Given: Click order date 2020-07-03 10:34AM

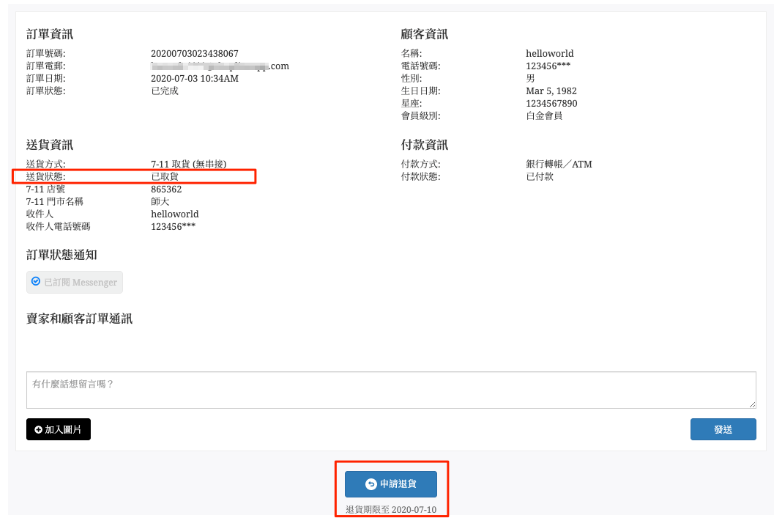Looking at the screenshot, I should pyautogui.click(x=195, y=78).
